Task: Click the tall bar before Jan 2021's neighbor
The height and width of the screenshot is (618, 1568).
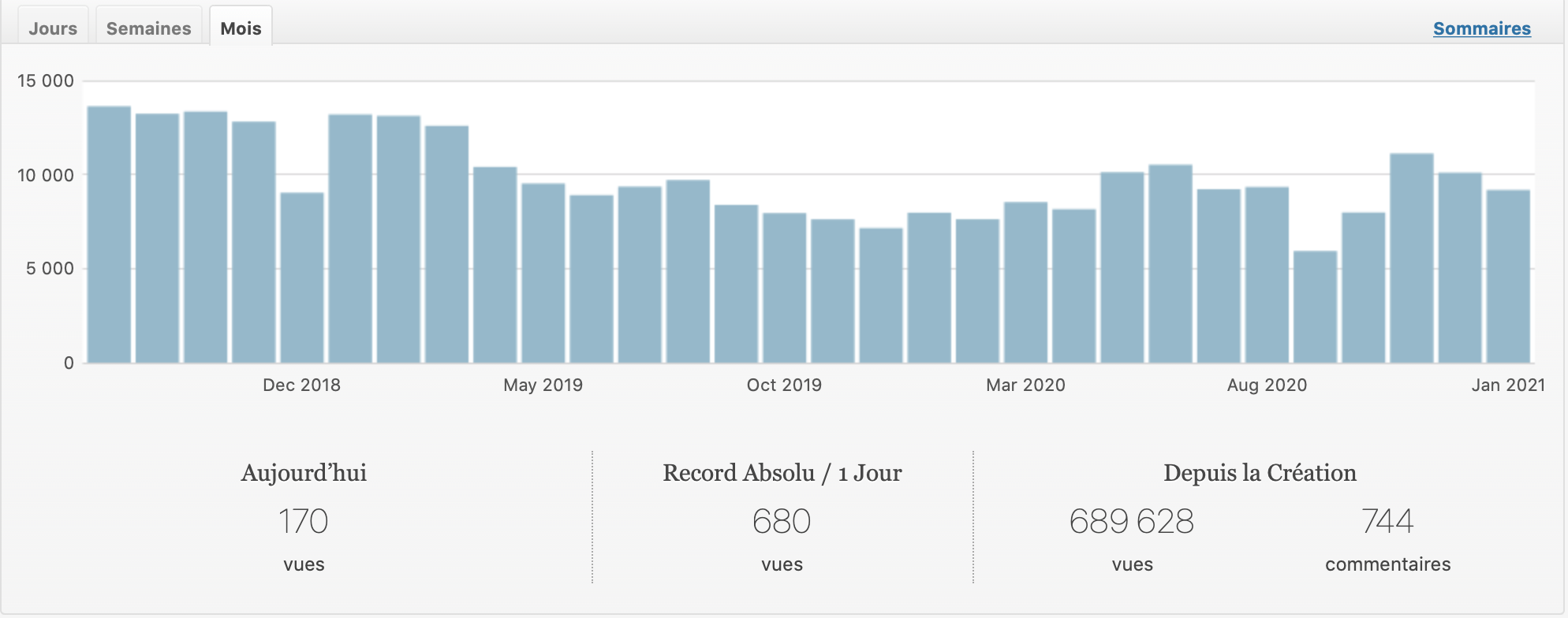Action: click(1412, 258)
